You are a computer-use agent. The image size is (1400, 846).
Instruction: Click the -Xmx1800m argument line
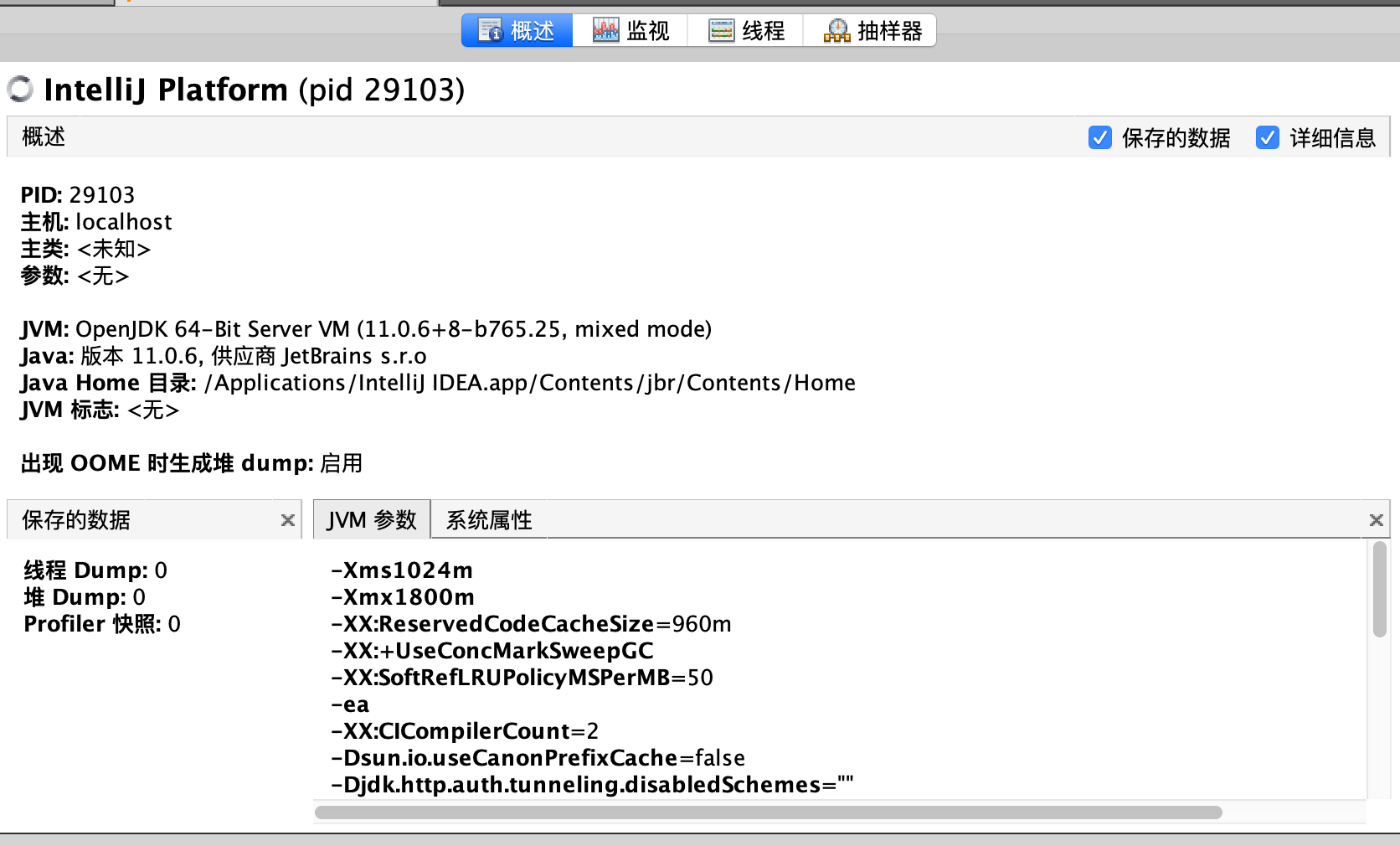point(403,597)
